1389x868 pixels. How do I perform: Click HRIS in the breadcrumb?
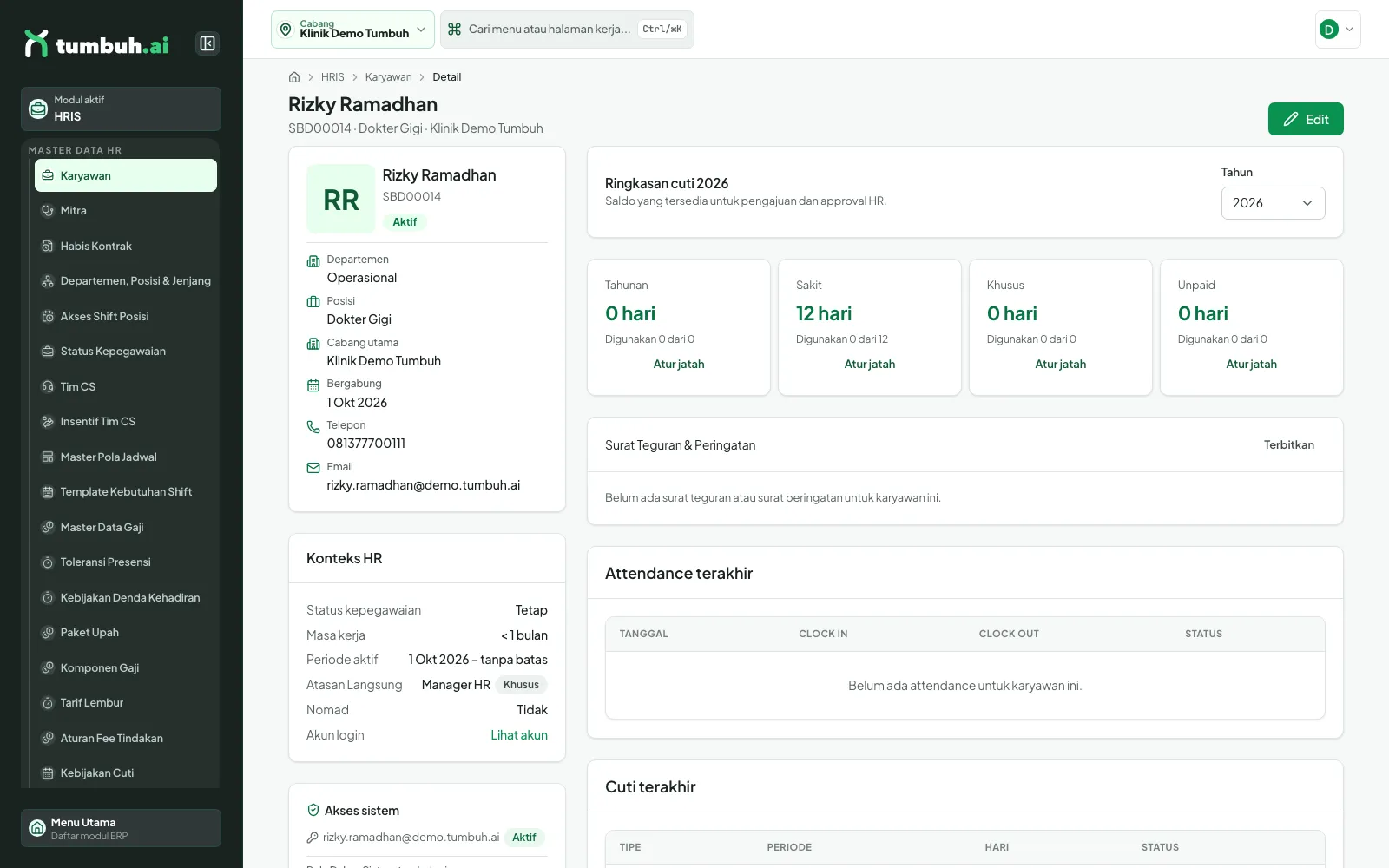click(332, 77)
